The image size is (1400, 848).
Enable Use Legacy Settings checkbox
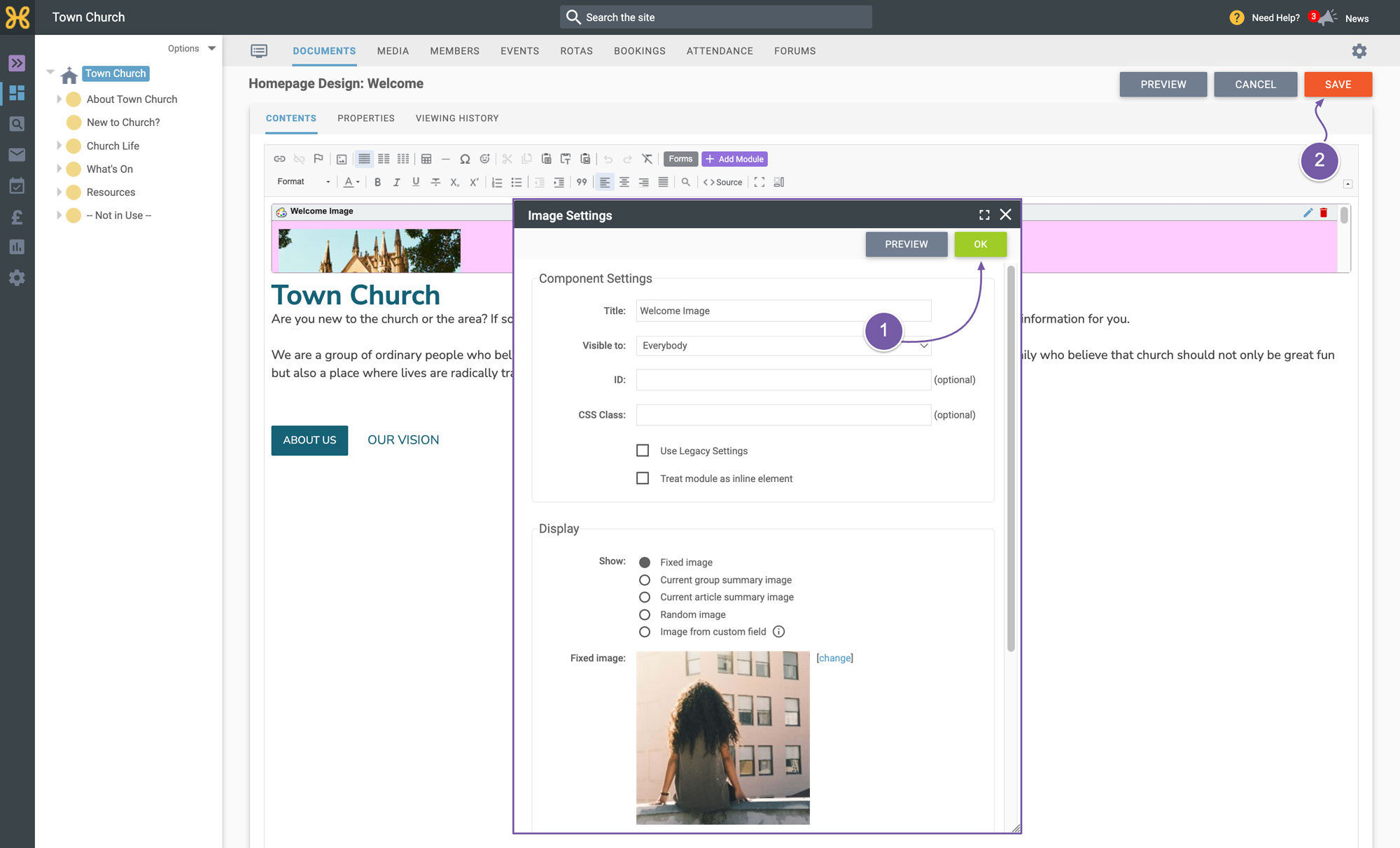click(643, 451)
